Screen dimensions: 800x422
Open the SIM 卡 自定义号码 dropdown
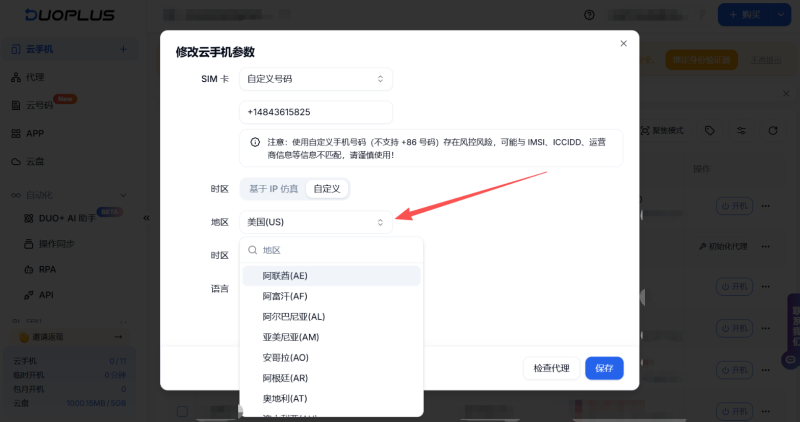coord(315,79)
